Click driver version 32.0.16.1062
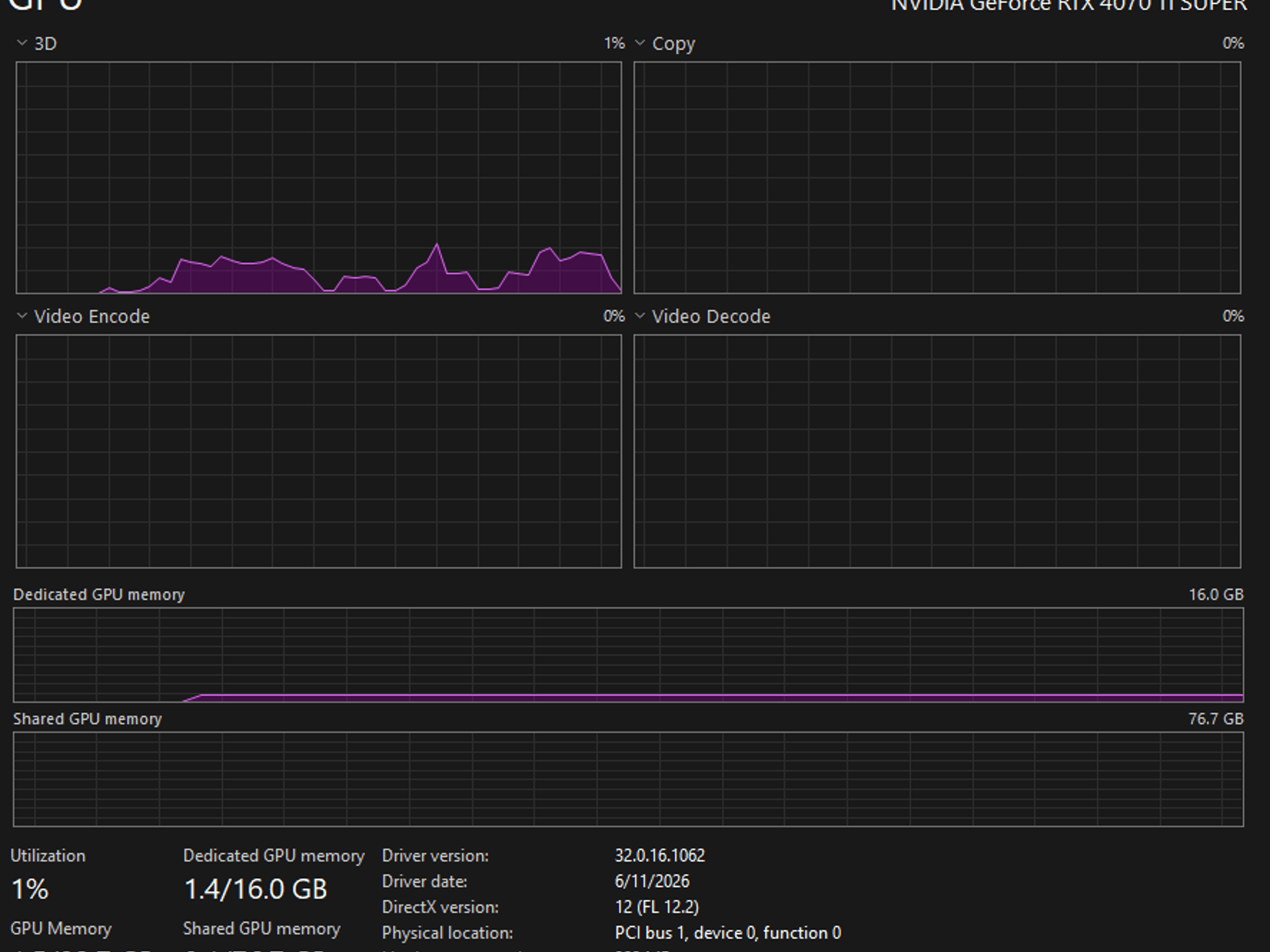The height and width of the screenshot is (952, 1270). [660, 856]
